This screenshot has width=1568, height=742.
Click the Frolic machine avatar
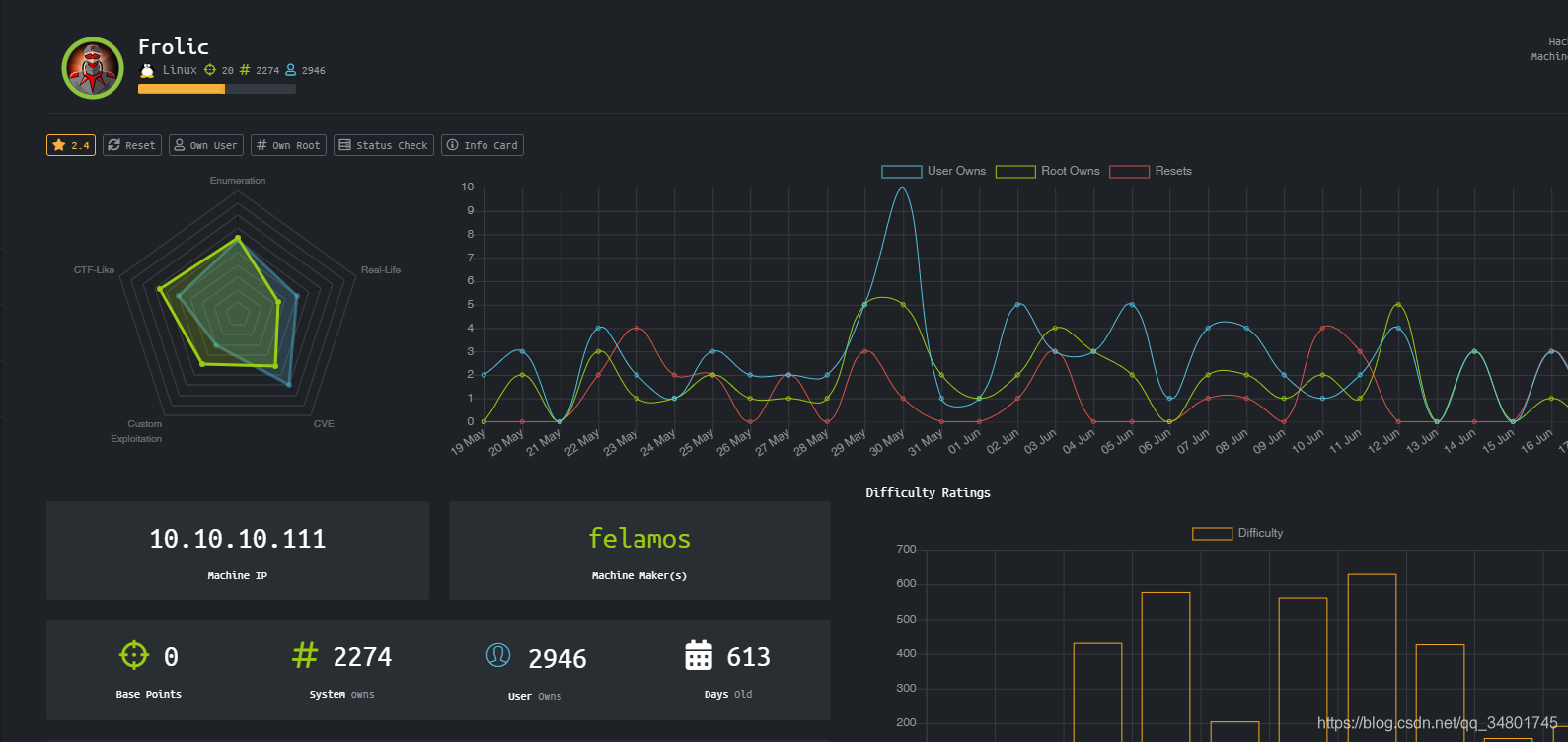(93, 68)
